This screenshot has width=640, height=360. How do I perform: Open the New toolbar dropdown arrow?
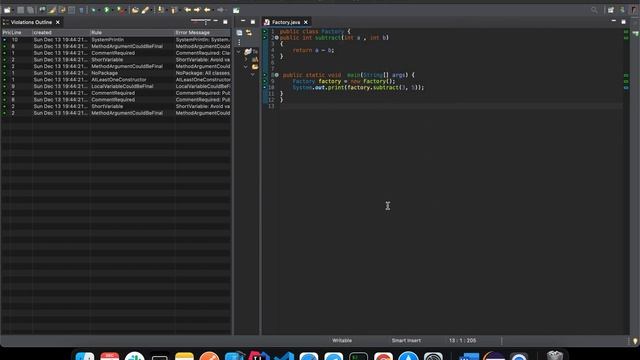13,10
